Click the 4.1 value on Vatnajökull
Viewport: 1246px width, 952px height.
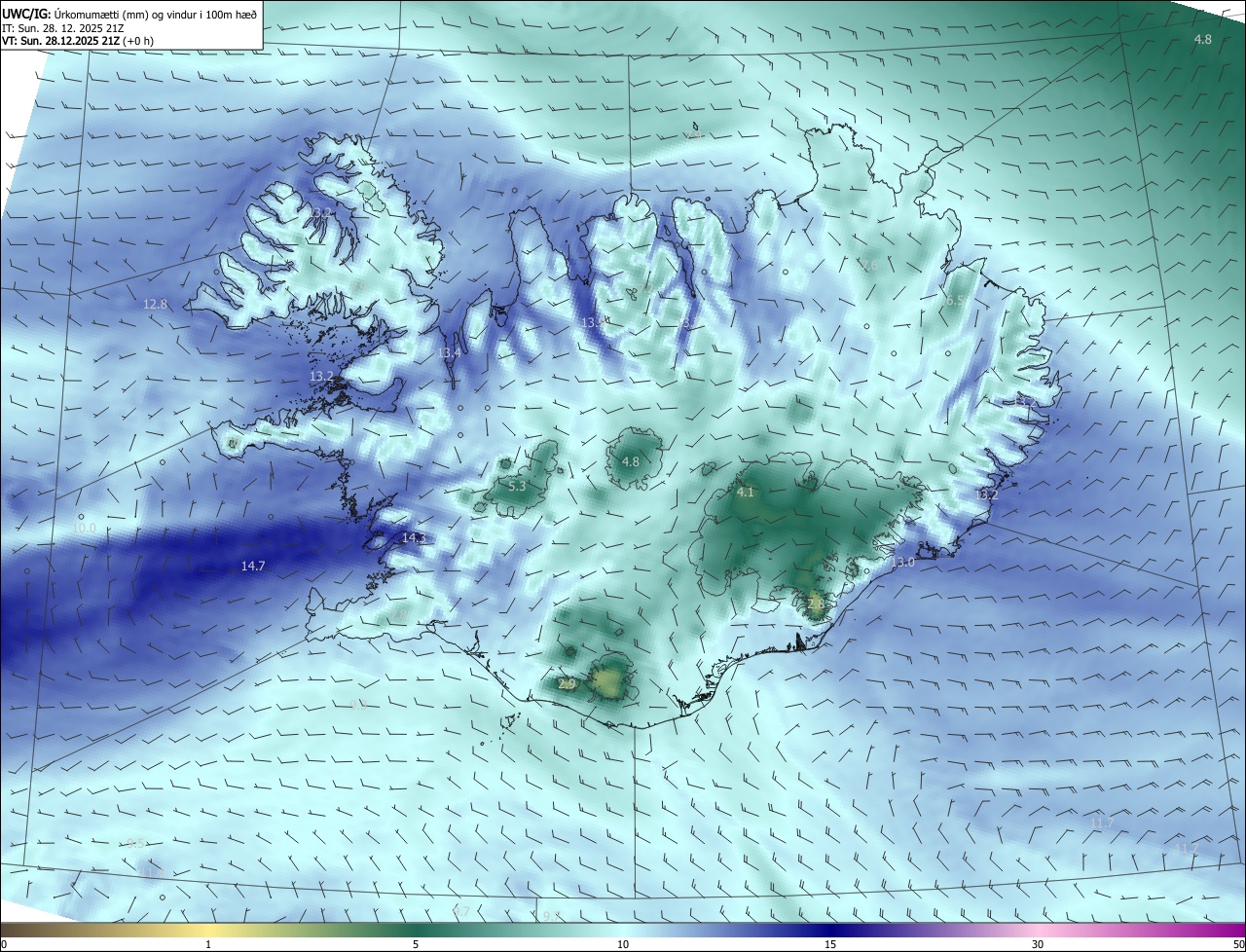tap(745, 493)
